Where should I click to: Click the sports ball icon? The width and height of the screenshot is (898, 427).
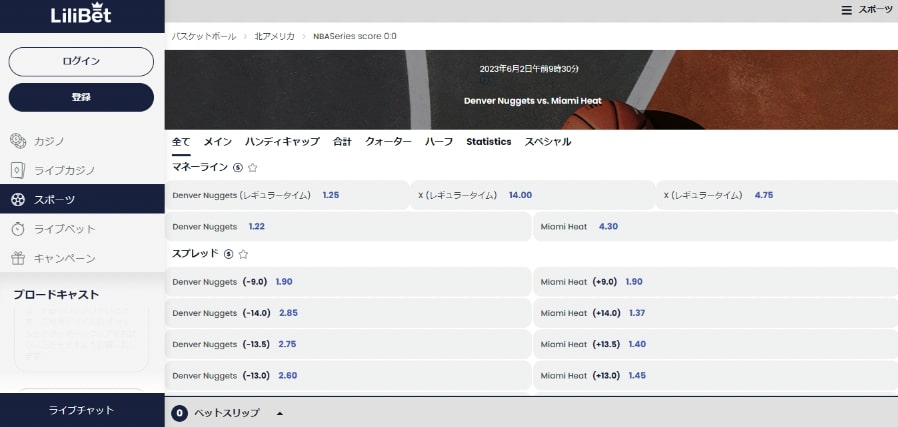point(18,199)
